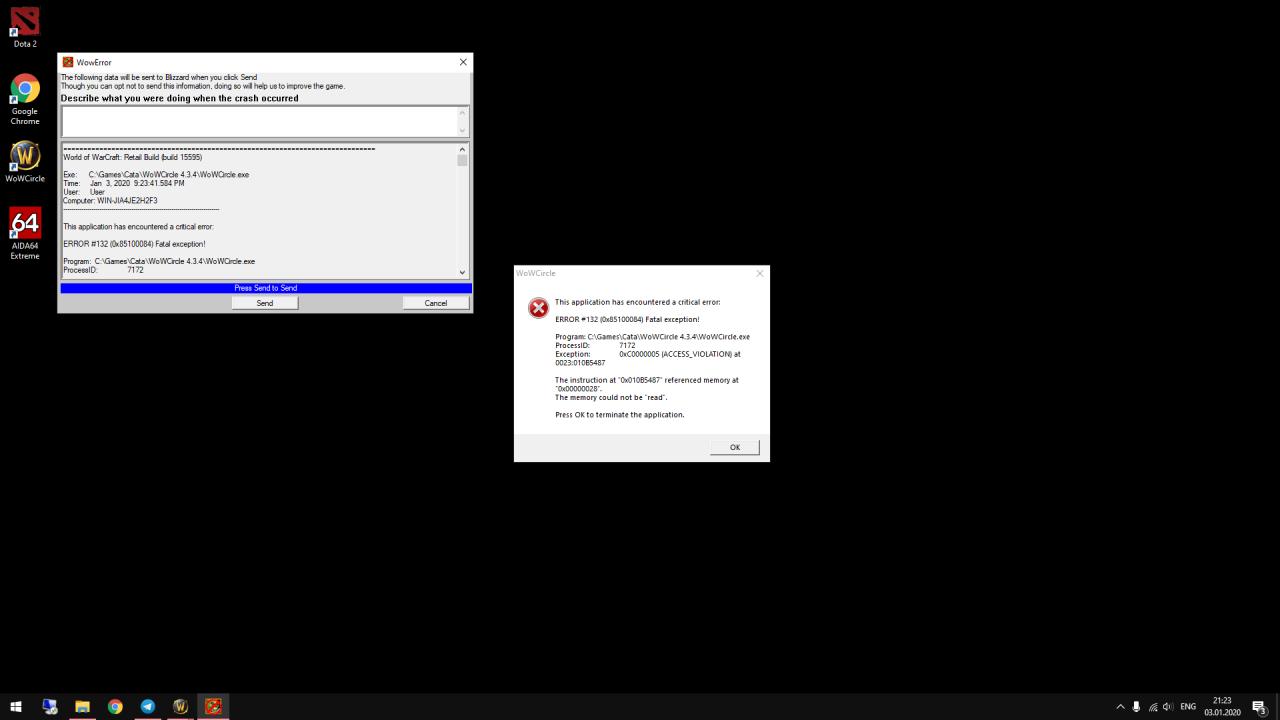Click the crash description text box
Viewport: 1280px width, 720px height.
pyautogui.click(x=258, y=121)
